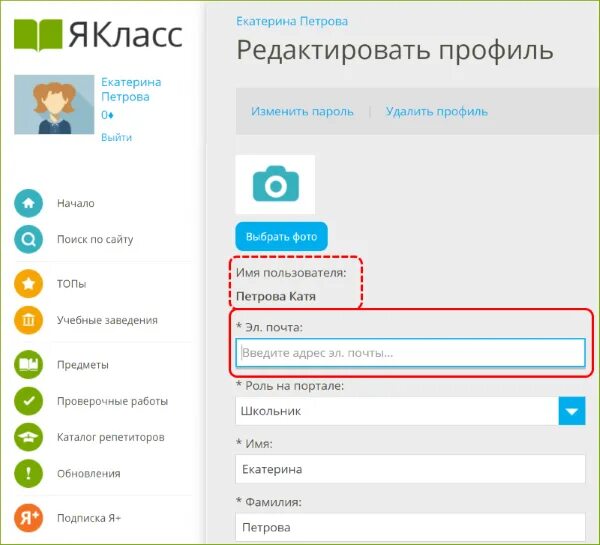The height and width of the screenshot is (545, 600).
Task: Open Каталог репетиторов section
Action: tap(111, 437)
